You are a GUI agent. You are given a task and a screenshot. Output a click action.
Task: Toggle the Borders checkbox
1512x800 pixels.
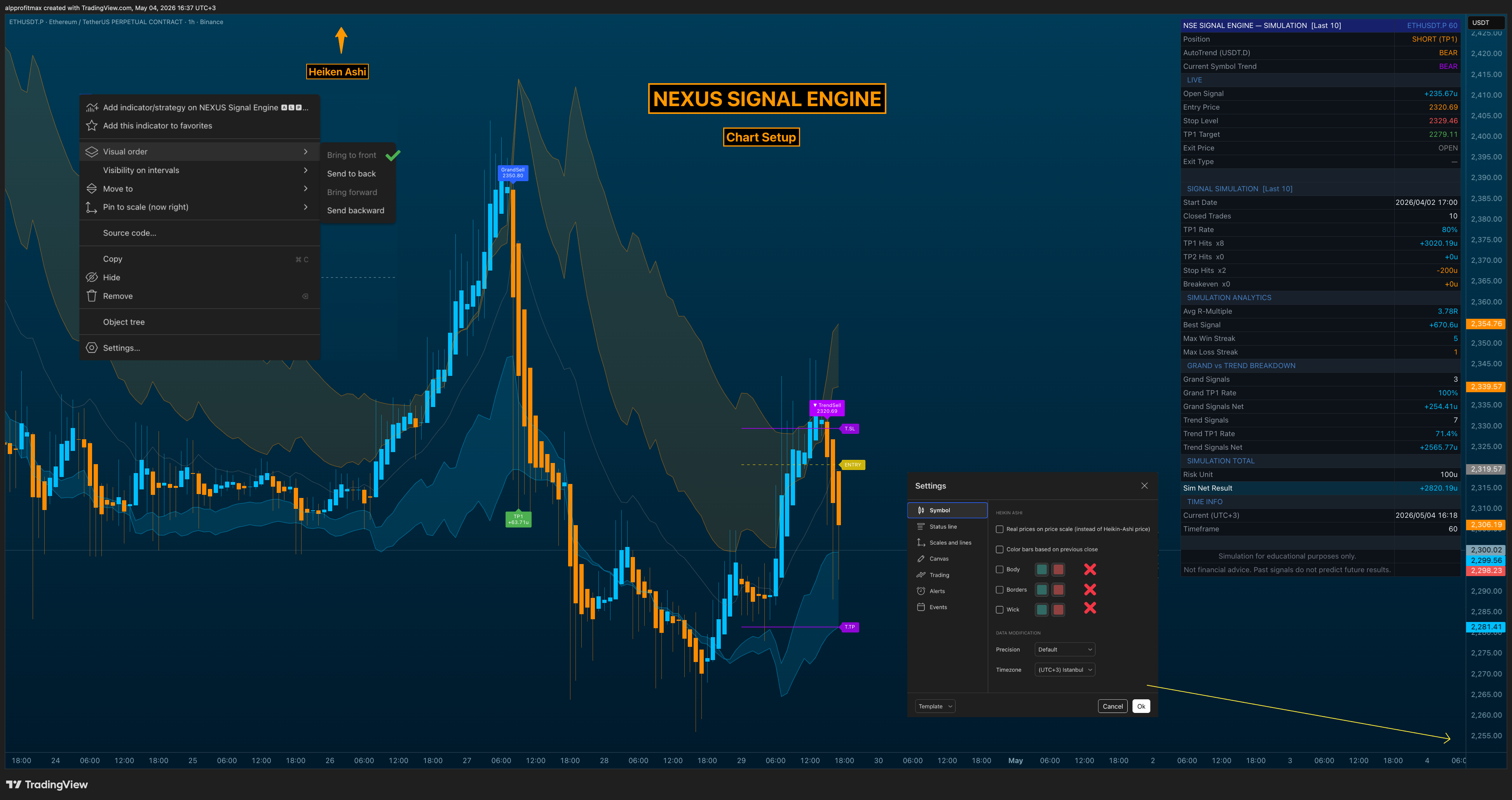(x=999, y=590)
